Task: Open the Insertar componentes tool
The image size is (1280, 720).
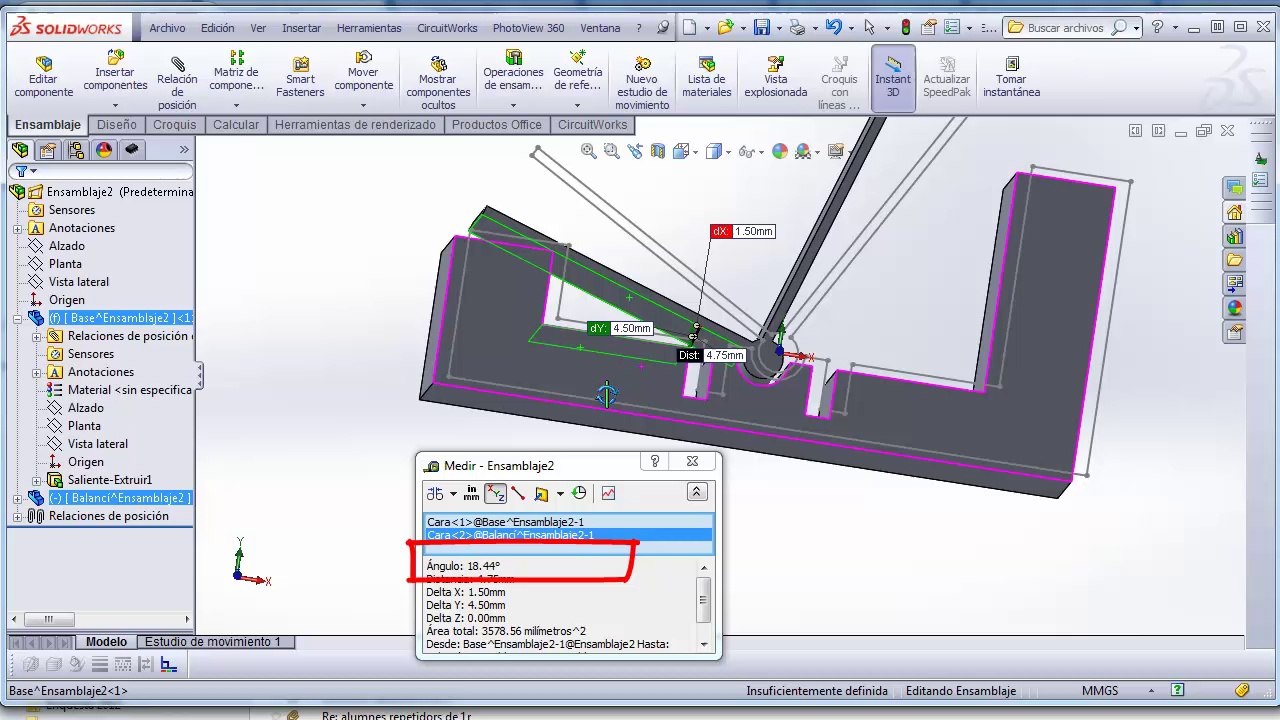Action: (x=115, y=71)
